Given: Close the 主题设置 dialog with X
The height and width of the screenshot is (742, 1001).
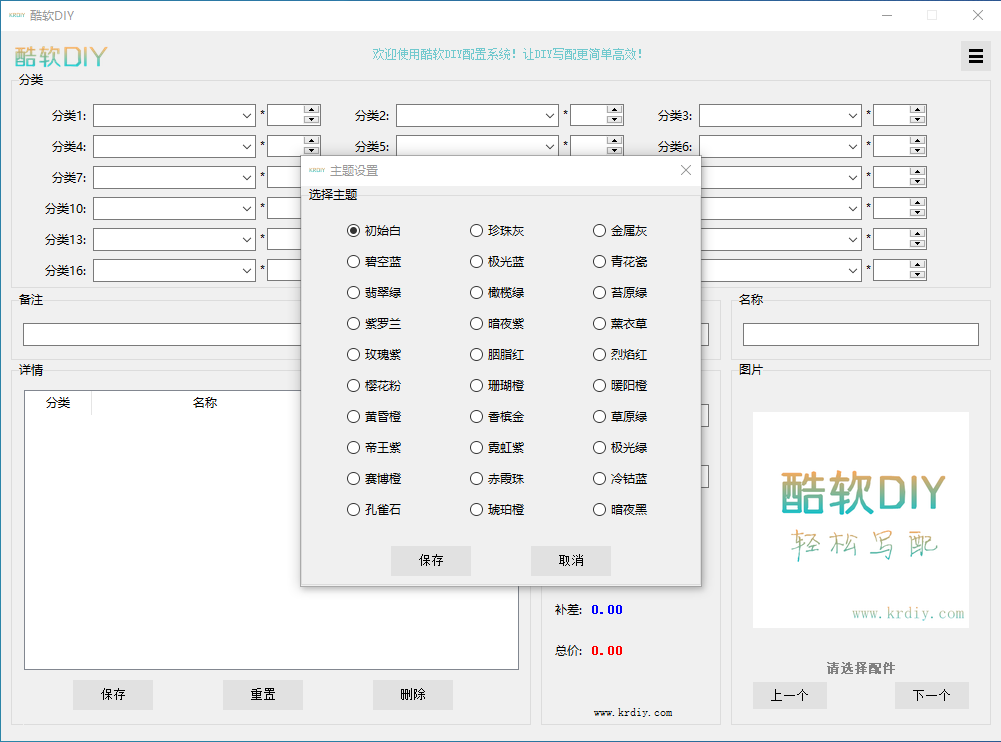Looking at the screenshot, I should [686, 170].
